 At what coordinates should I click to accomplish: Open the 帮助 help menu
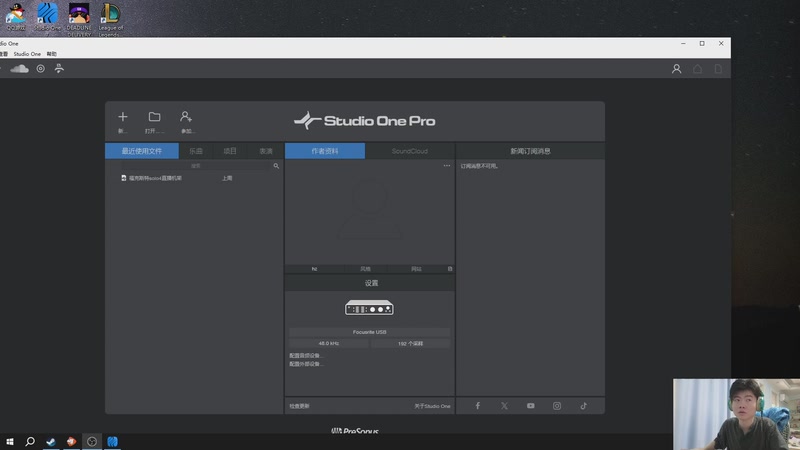point(52,54)
